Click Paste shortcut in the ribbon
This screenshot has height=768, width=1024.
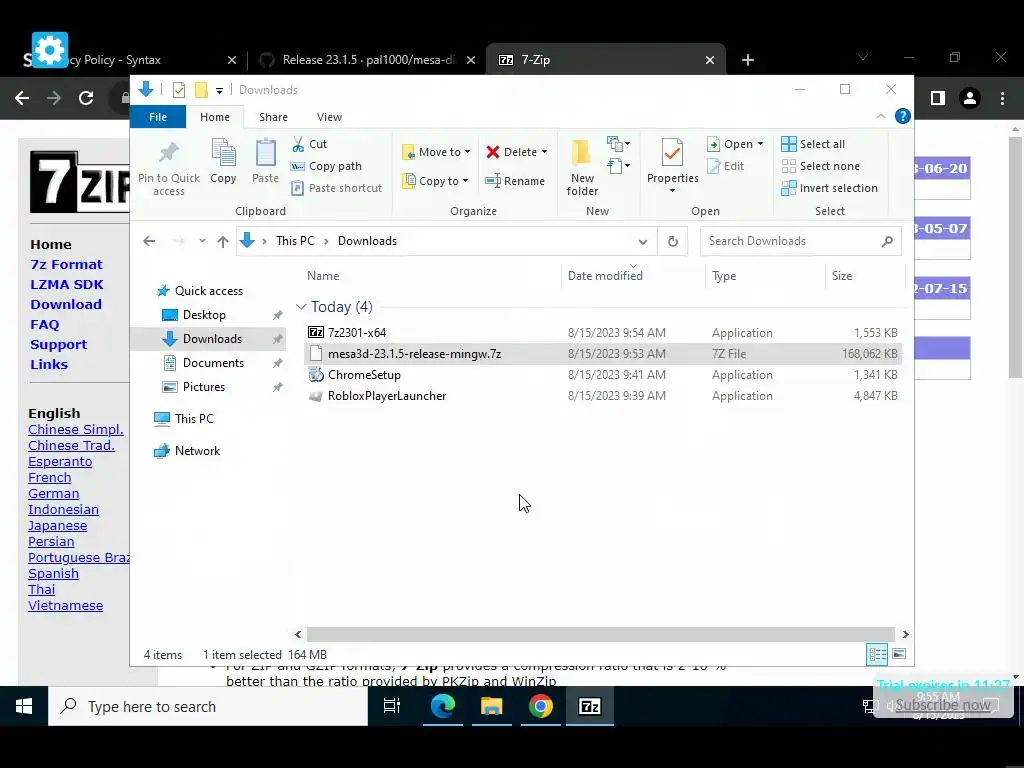(x=337, y=188)
